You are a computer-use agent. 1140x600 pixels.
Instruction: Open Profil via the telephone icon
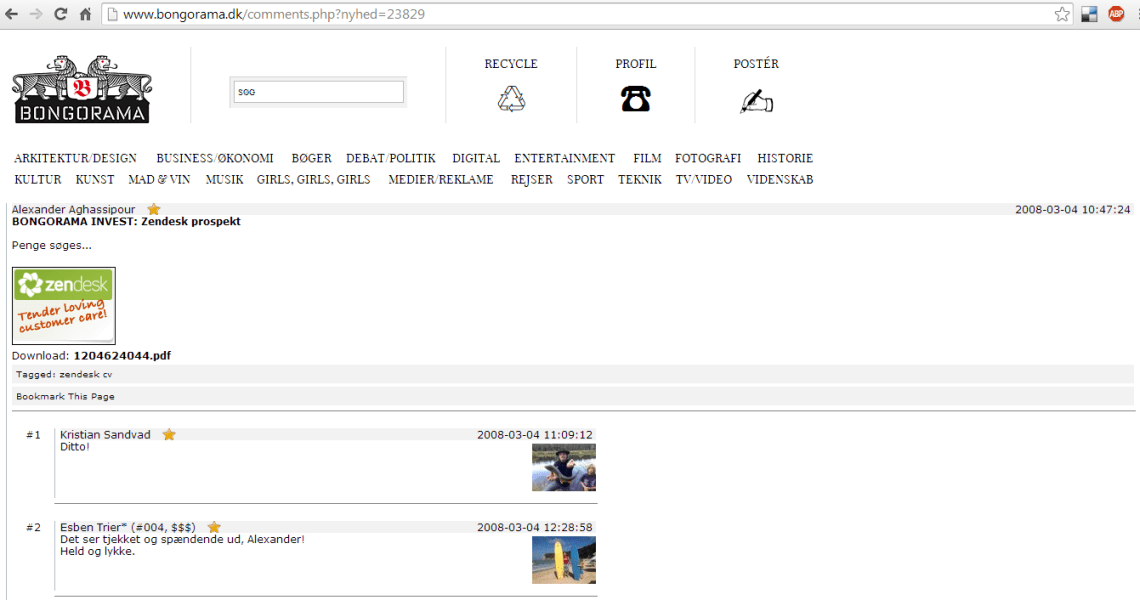click(636, 97)
